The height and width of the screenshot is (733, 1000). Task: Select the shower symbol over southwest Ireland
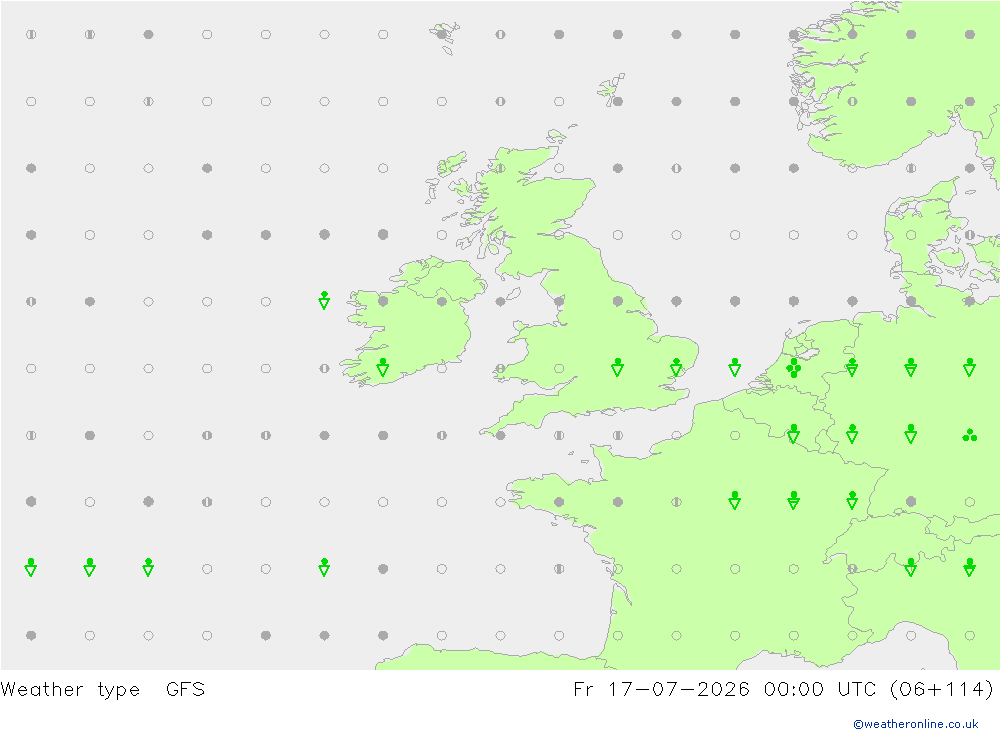click(383, 367)
